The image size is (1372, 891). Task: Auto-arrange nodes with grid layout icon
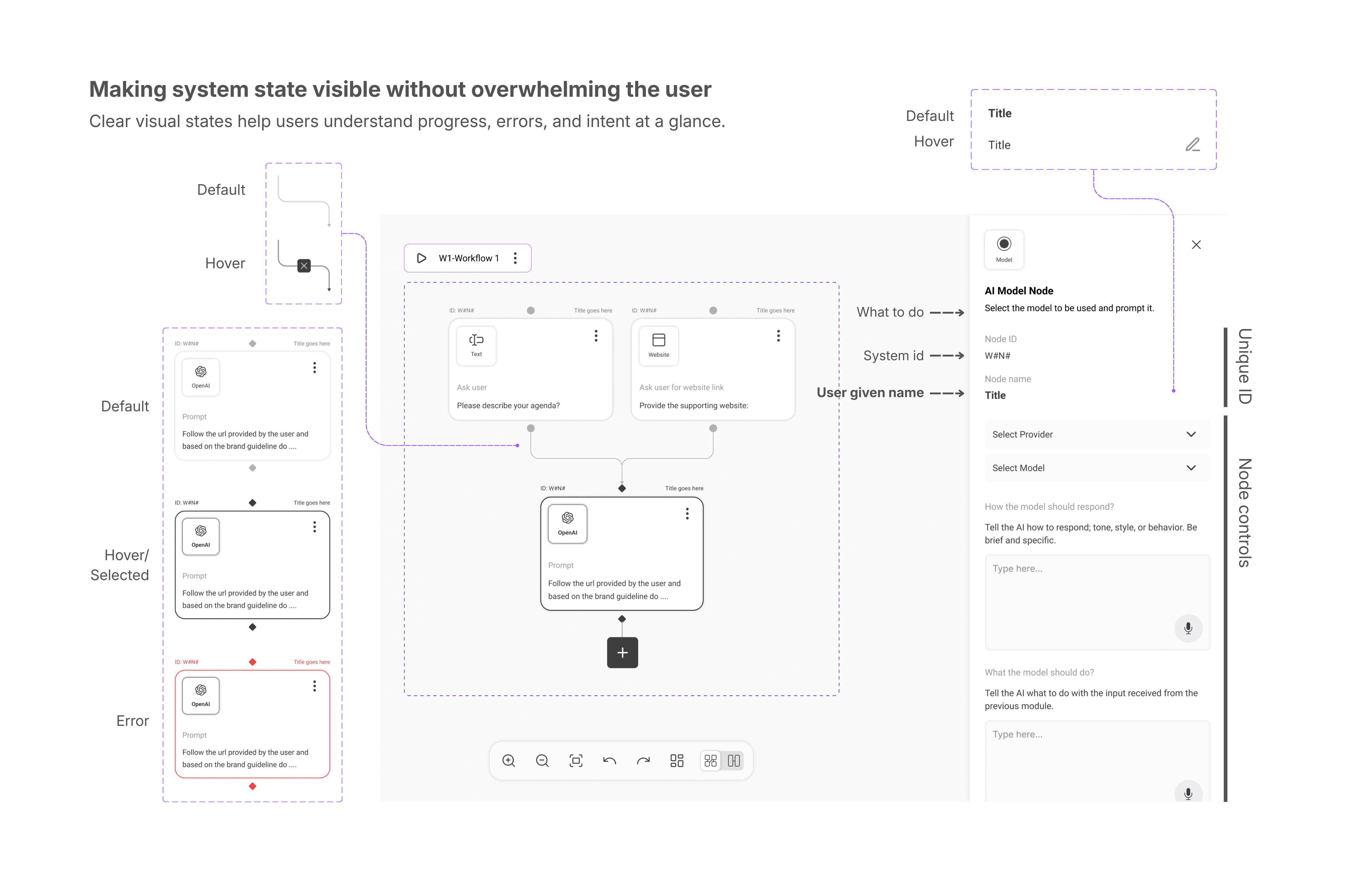(x=677, y=761)
